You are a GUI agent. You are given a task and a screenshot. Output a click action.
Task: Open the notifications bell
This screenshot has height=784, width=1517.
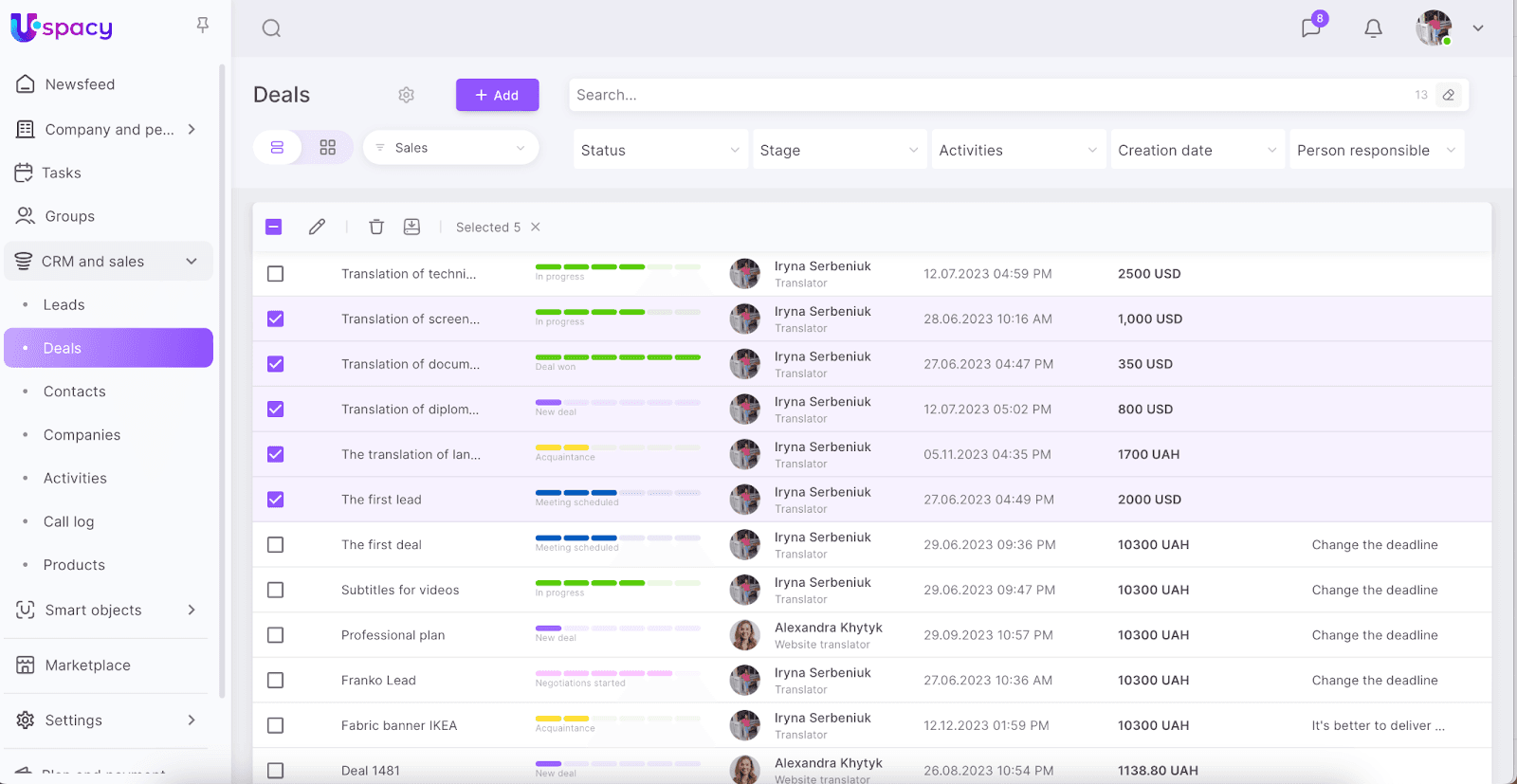(x=1373, y=28)
